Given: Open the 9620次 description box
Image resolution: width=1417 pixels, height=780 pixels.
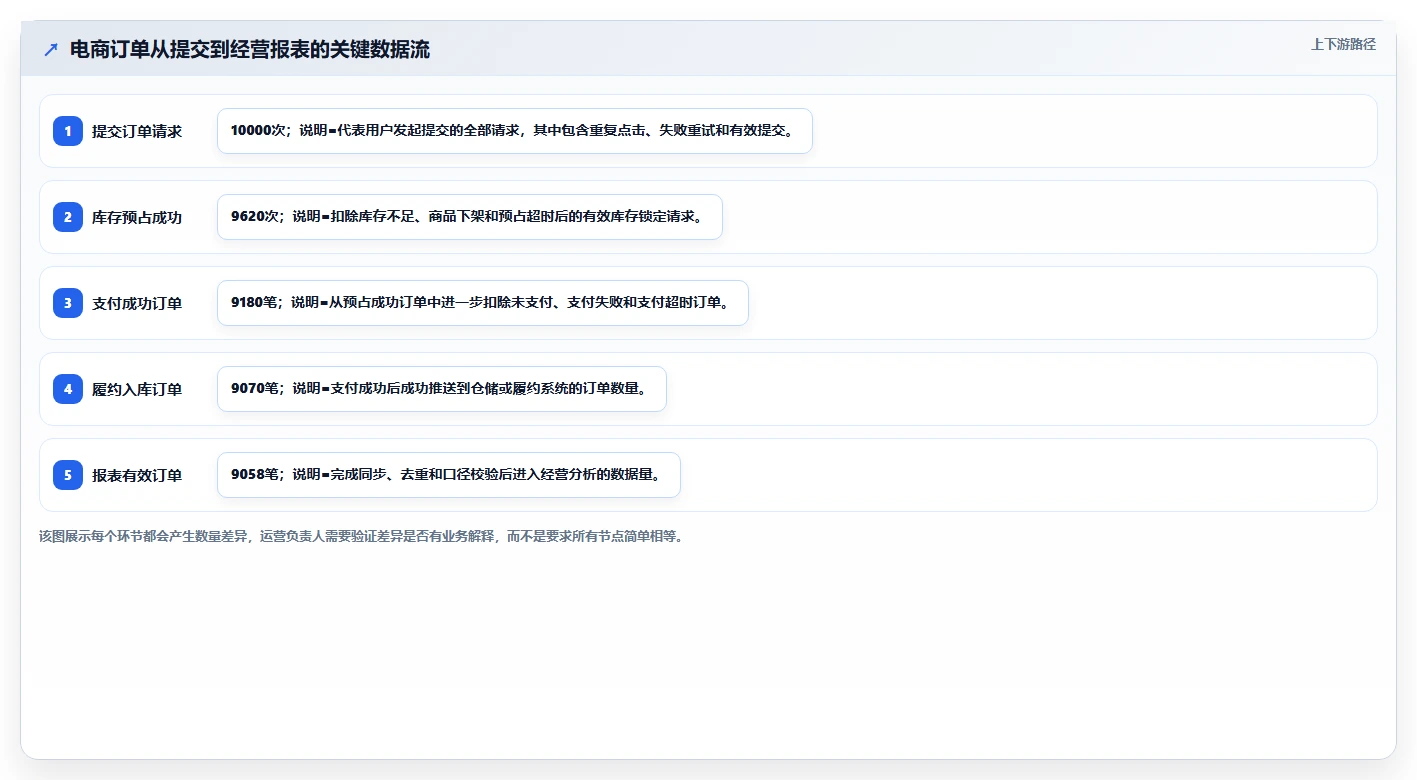Looking at the screenshot, I should pyautogui.click(x=470, y=217).
